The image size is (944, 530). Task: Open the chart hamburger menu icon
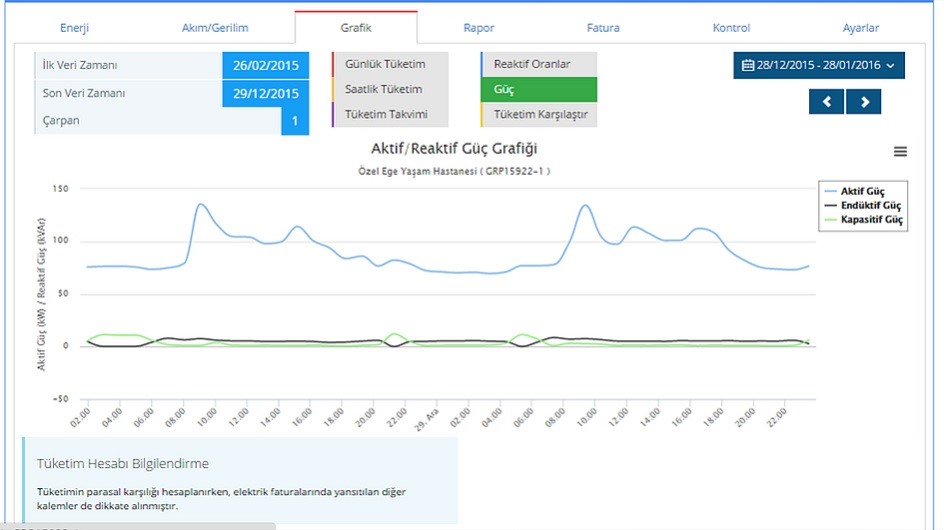[900, 152]
